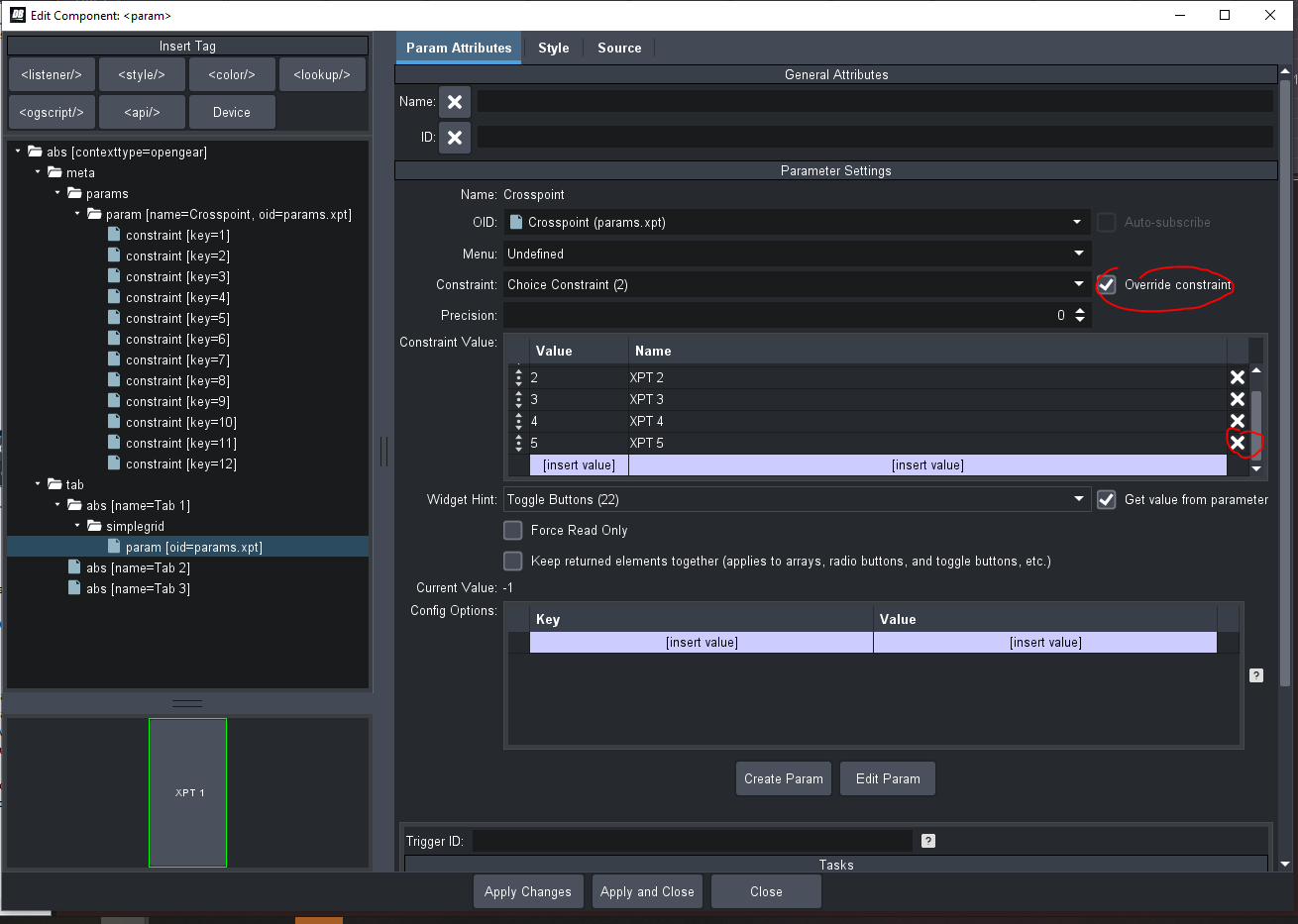Enable Force Read Only

513,530
